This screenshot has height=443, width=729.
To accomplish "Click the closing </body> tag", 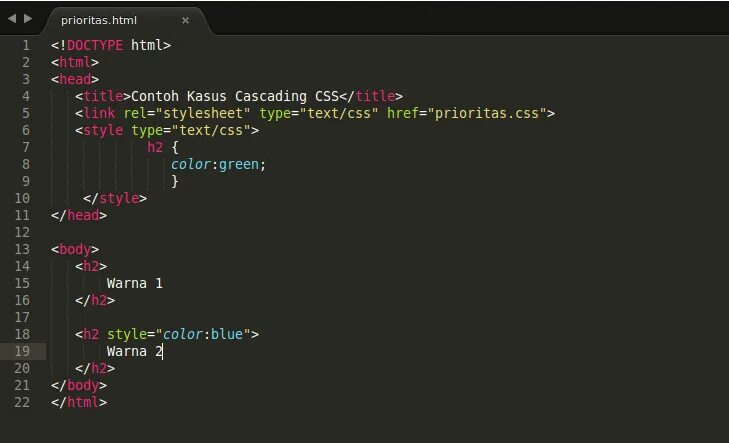I will [x=79, y=386].
